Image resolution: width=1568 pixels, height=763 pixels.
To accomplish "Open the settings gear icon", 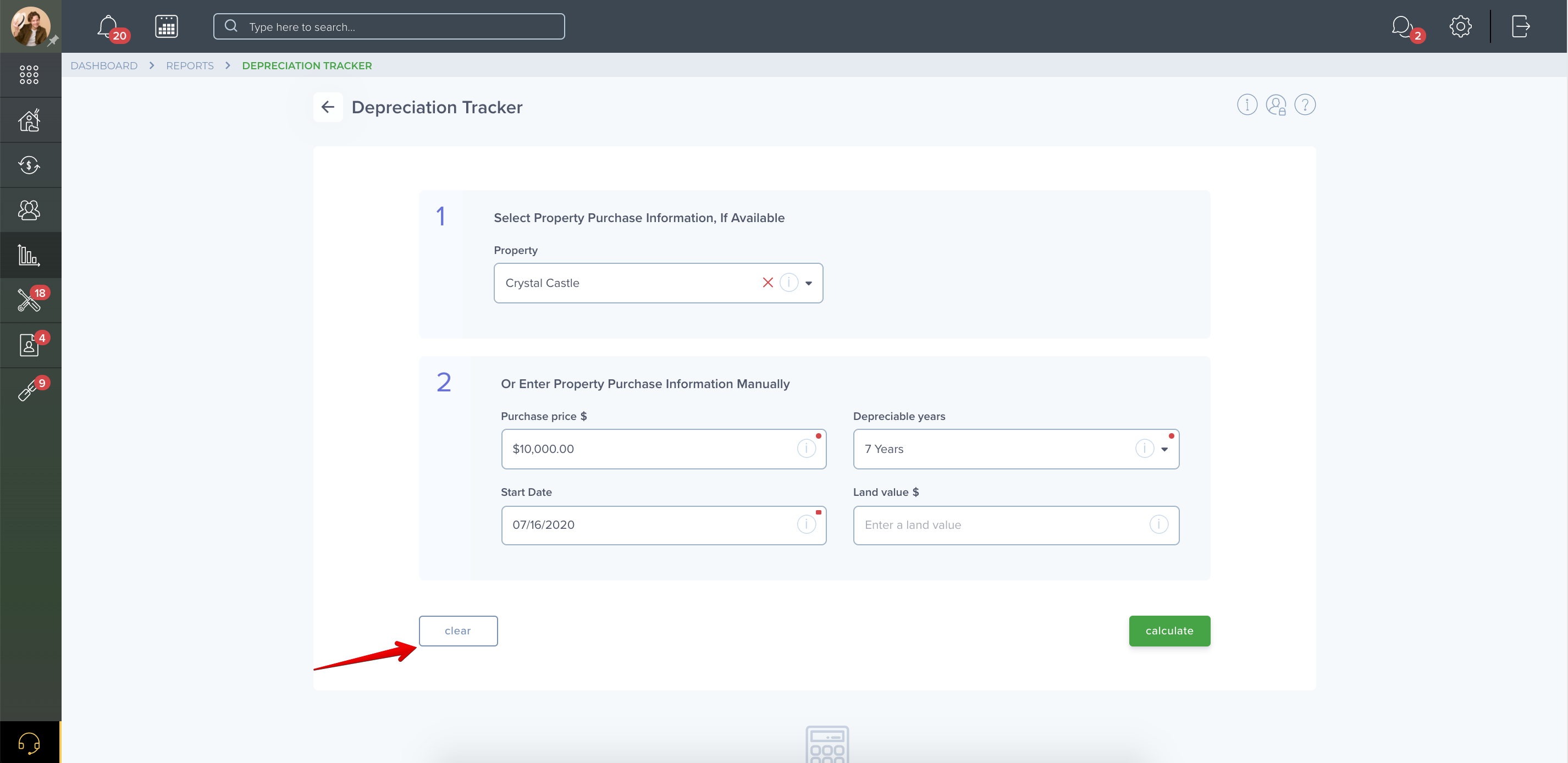I will pyautogui.click(x=1460, y=26).
